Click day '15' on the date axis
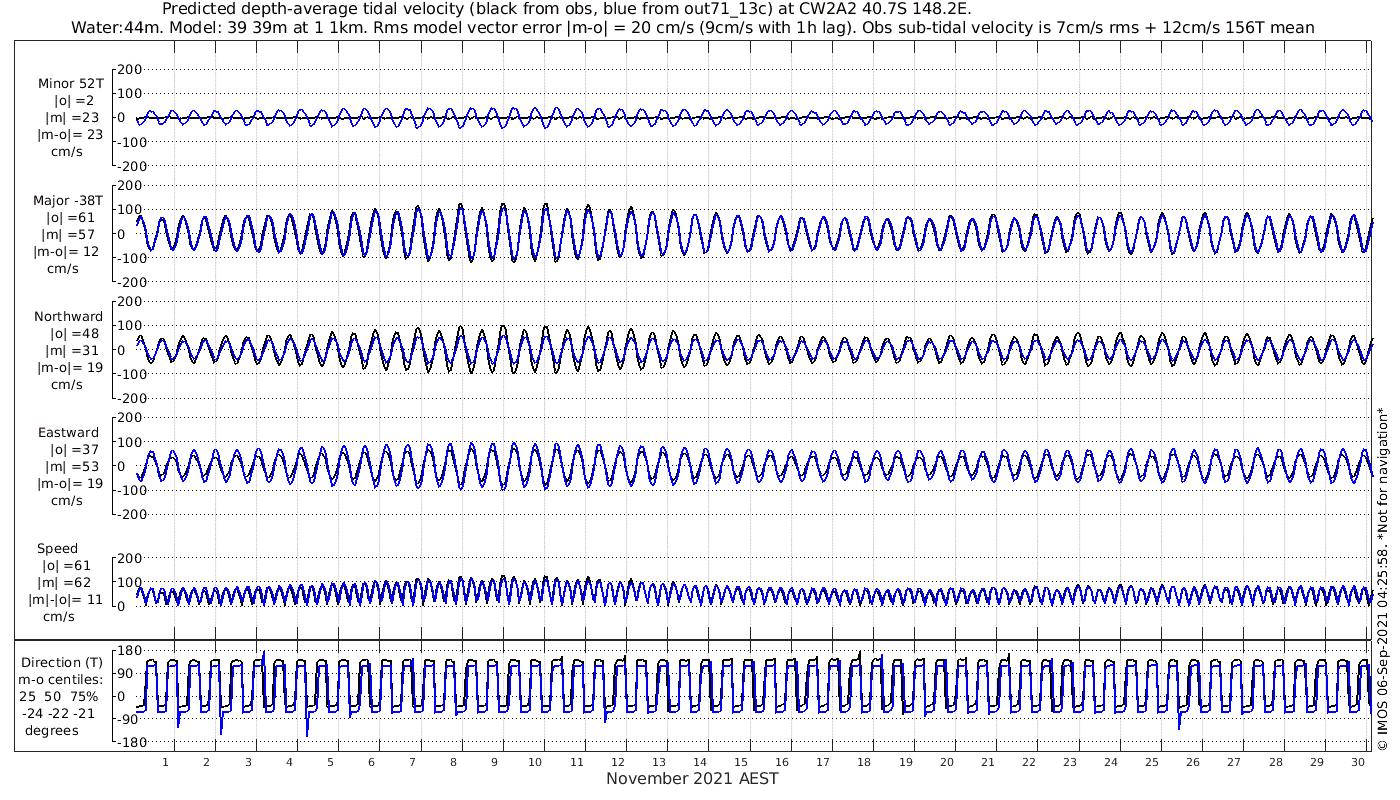1400x800 pixels. click(x=741, y=762)
